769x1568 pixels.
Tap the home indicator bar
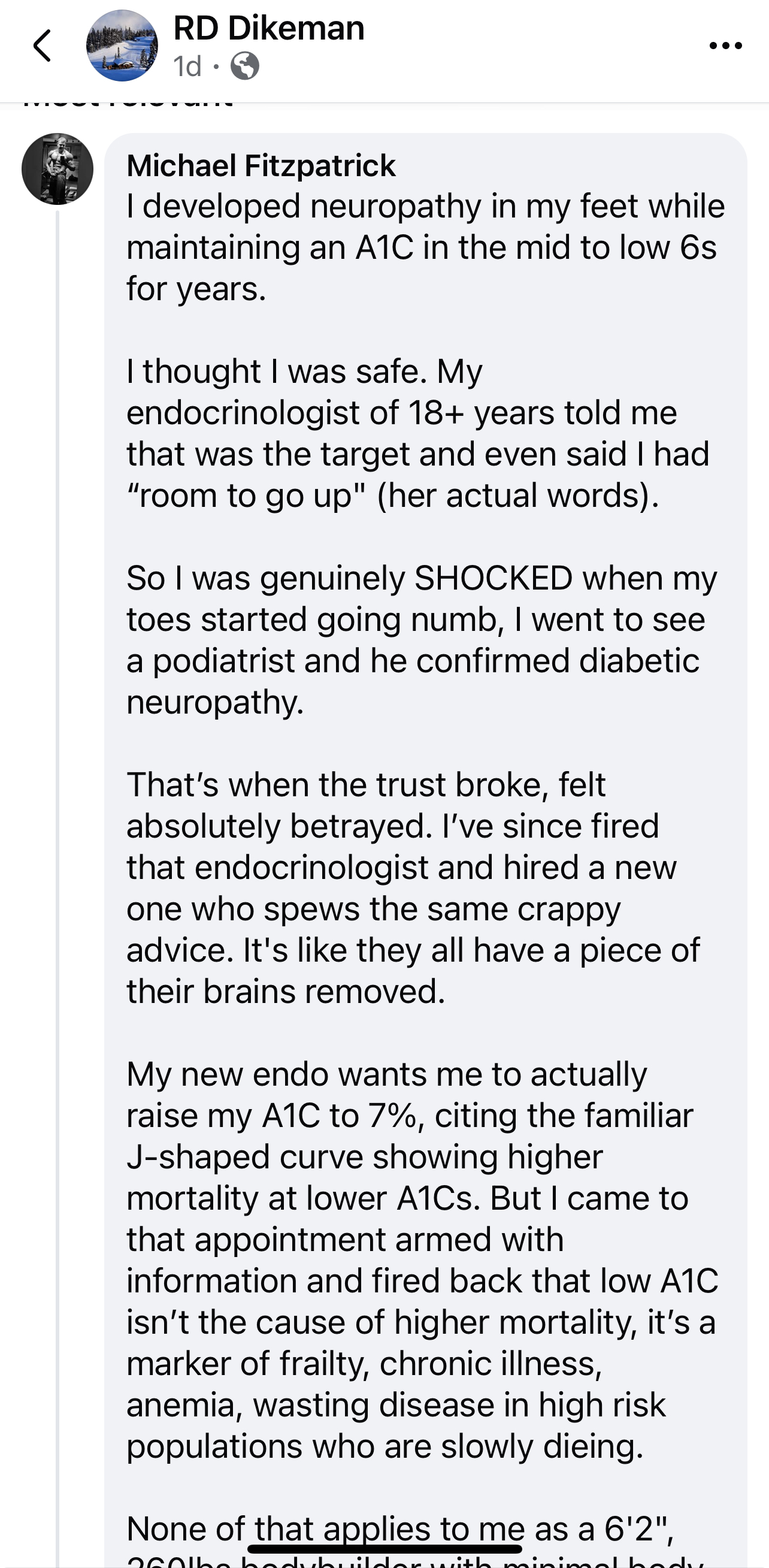tap(384, 1548)
